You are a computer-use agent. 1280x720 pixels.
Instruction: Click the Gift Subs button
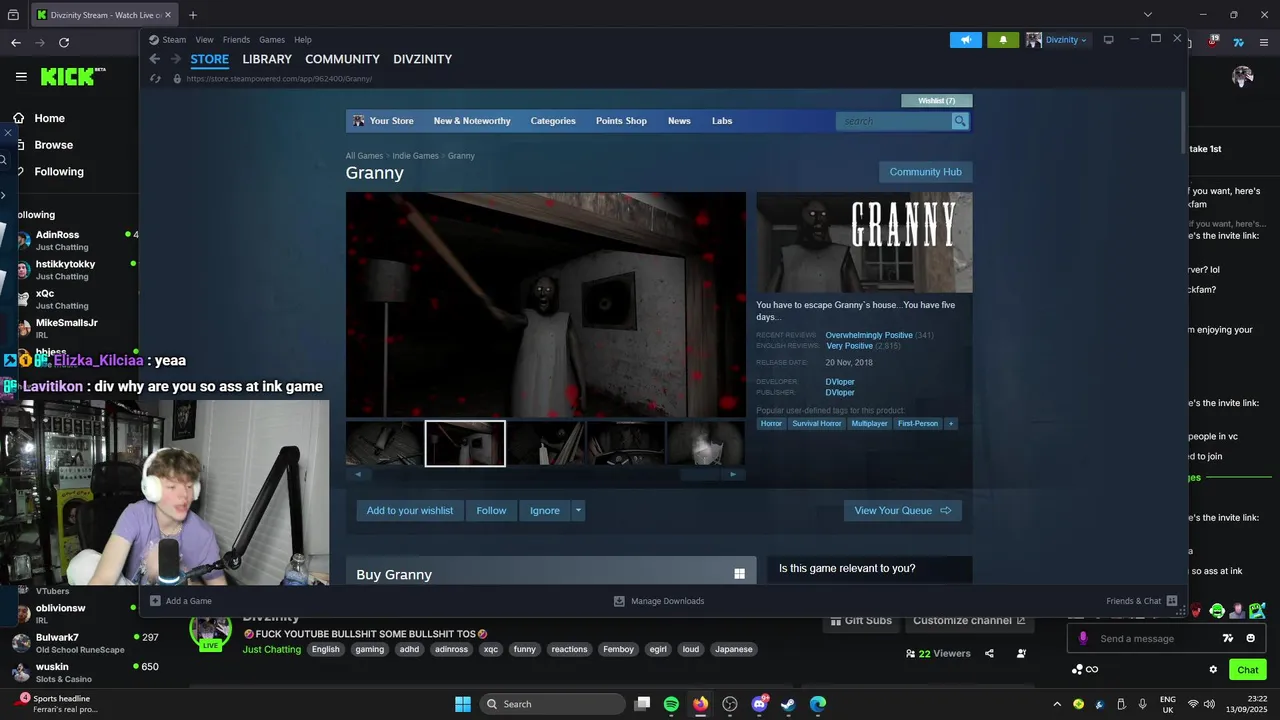(859, 620)
